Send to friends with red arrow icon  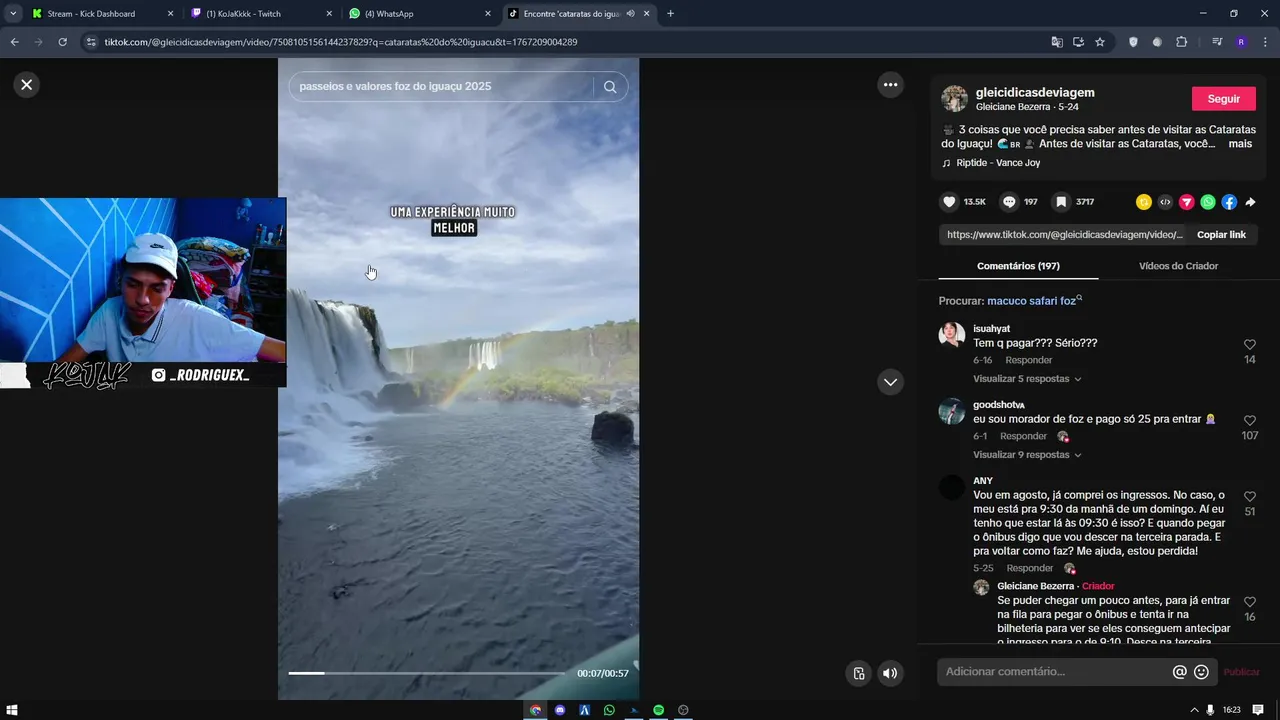coord(1186,202)
